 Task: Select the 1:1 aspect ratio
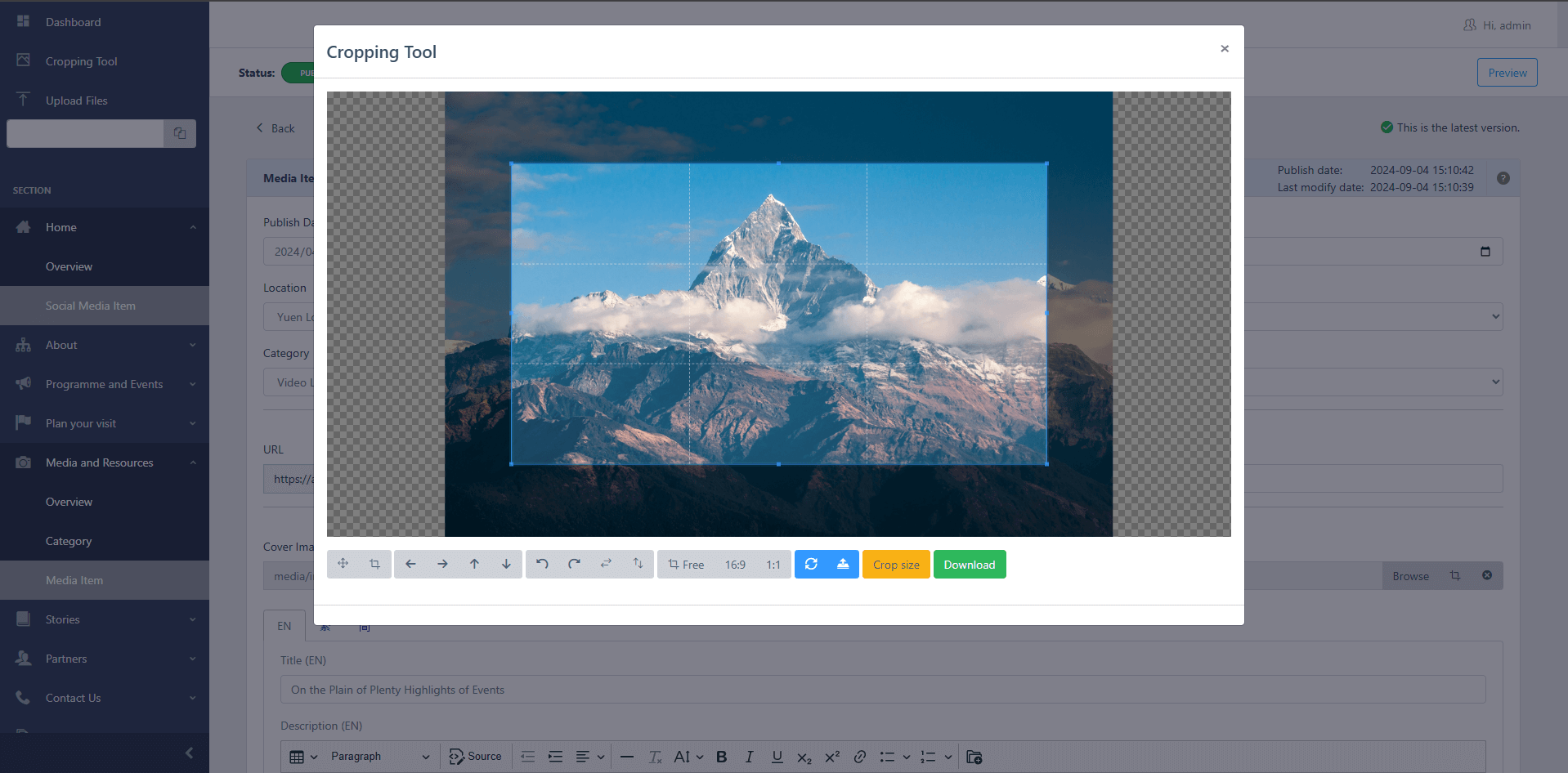coord(773,564)
